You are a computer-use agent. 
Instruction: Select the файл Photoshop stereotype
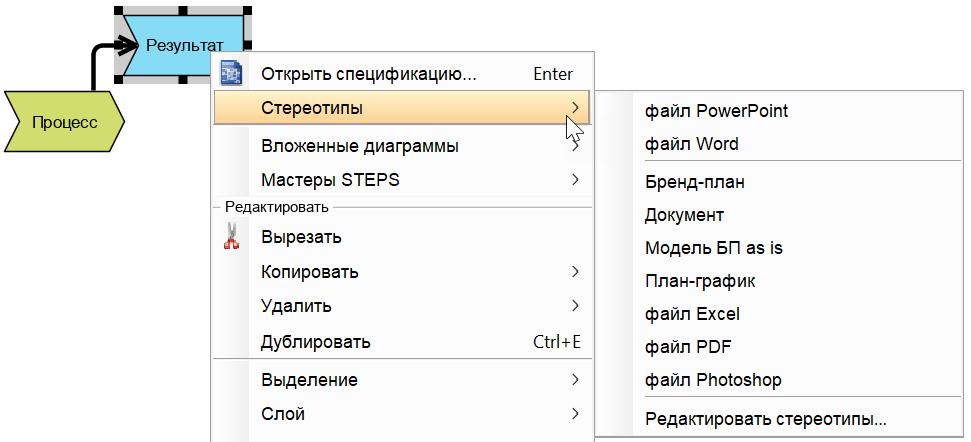(x=713, y=380)
